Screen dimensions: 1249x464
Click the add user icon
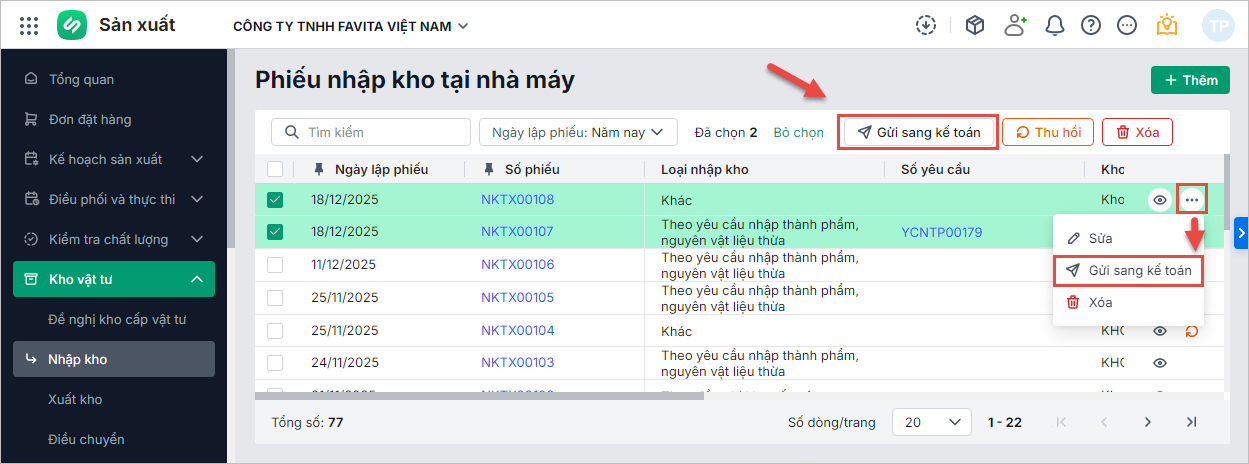coord(1016,25)
